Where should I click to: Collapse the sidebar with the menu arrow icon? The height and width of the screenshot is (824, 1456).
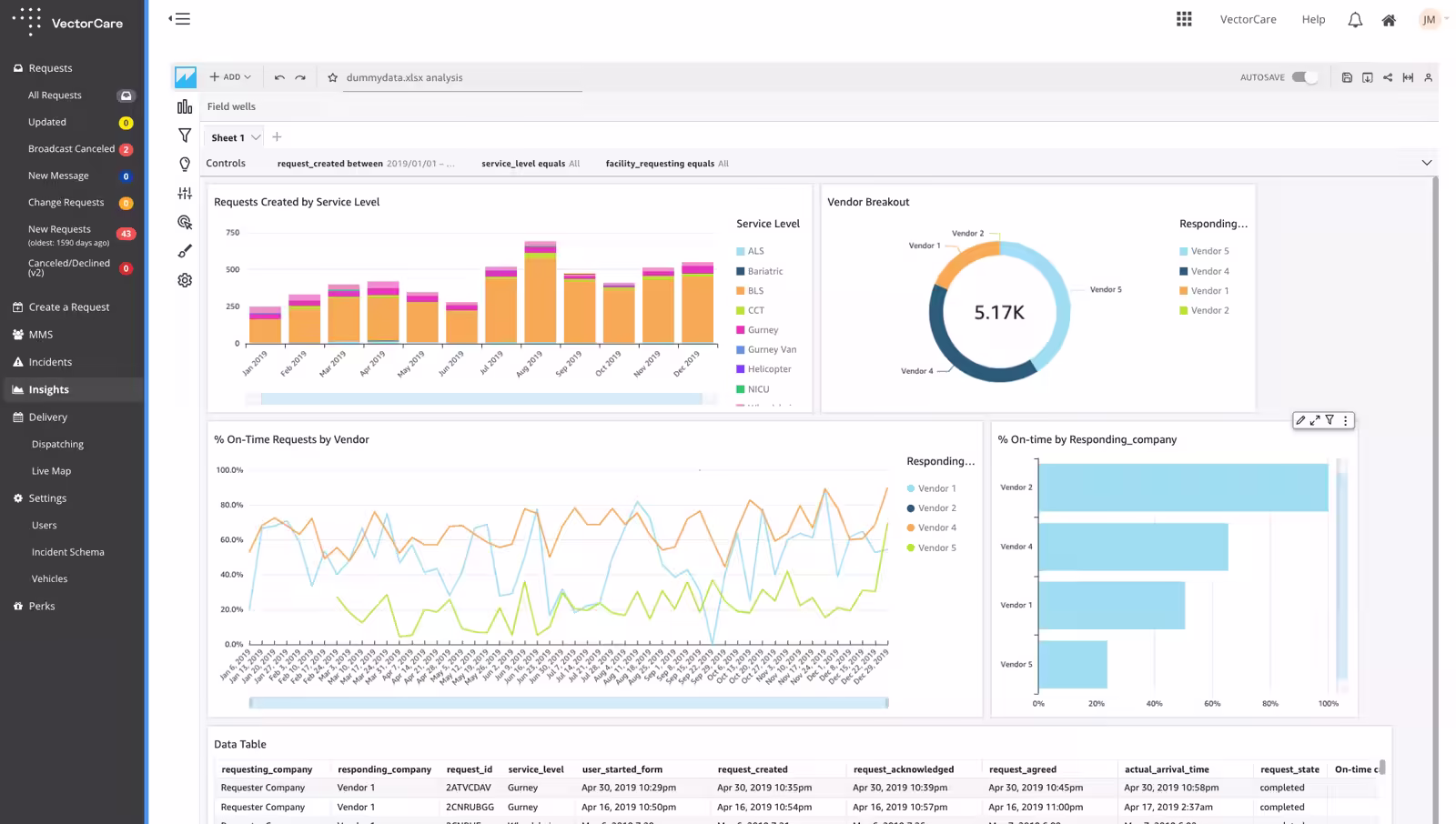(180, 18)
